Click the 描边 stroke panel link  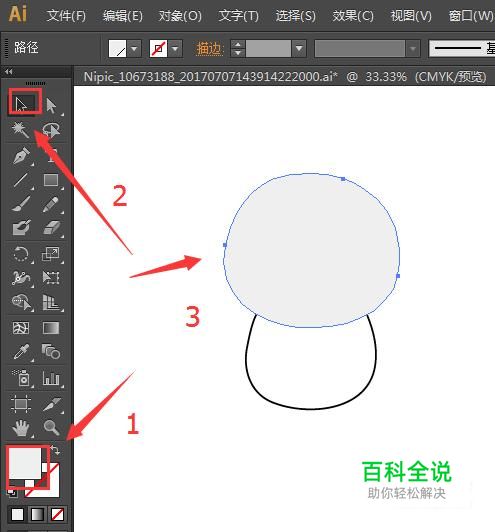pos(209,49)
